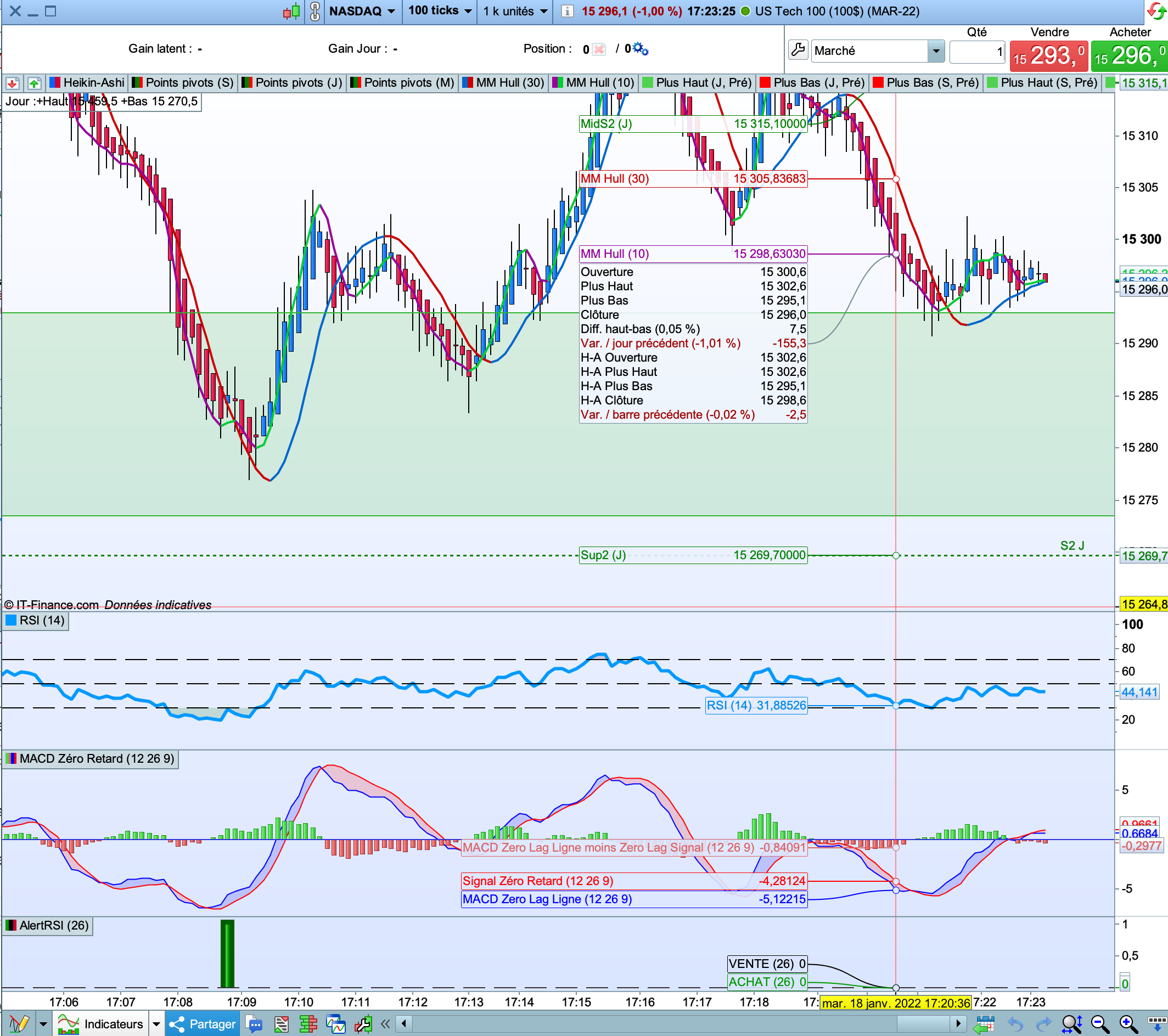This screenshot has width=1168, height=1036.
Task: Click the candlestick chart style icon
Action: 291,12
